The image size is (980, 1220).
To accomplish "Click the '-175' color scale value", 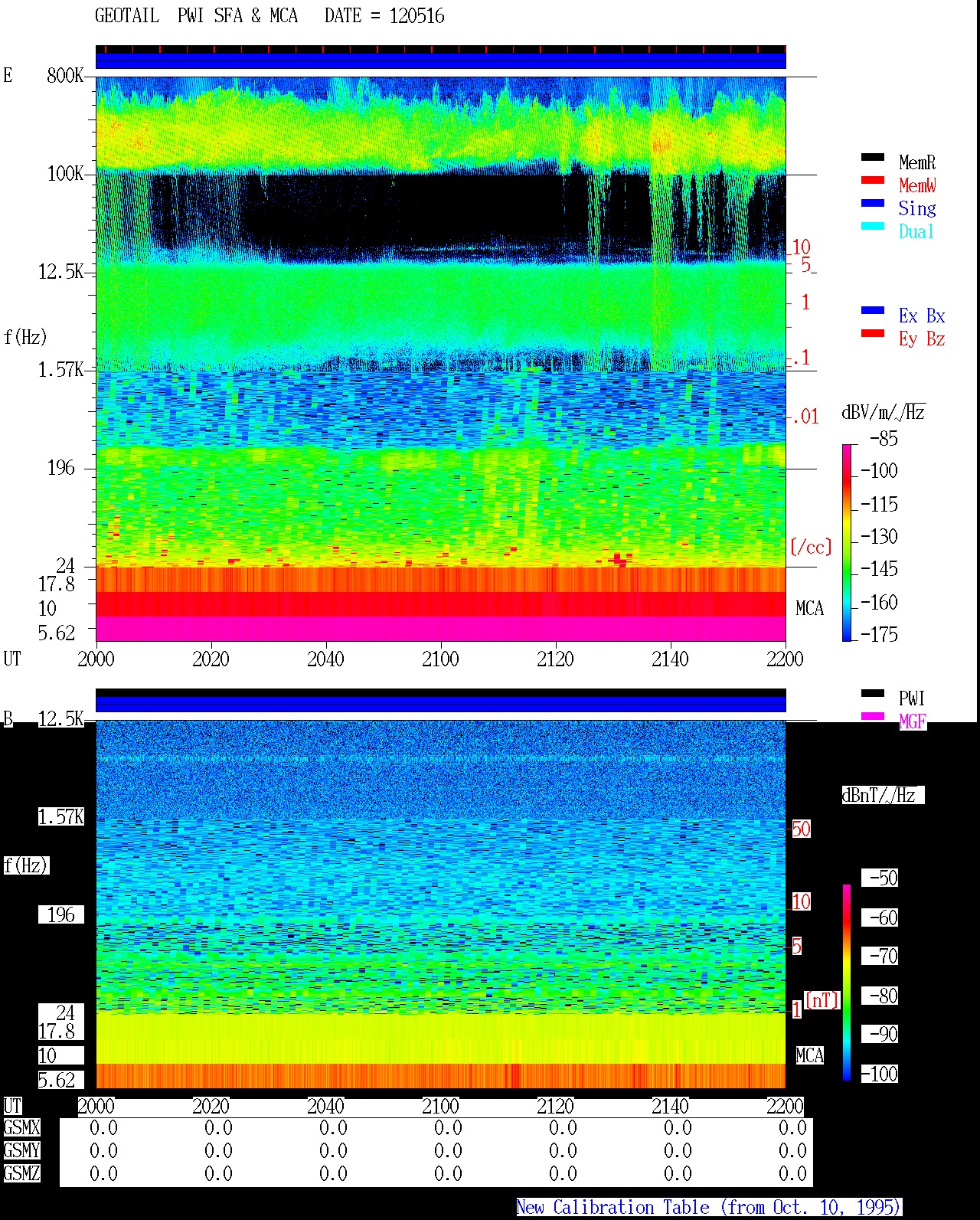I will click(x=879, y=634).
